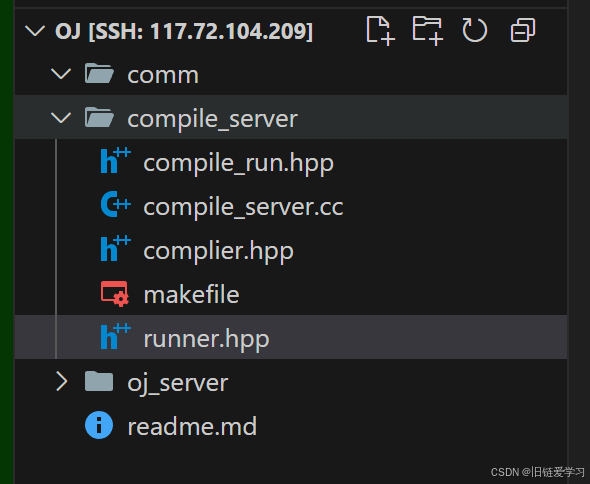590x484 pixels.
Task: Click the compile_server.cc C++ file icon
Action: pos(115,204)
